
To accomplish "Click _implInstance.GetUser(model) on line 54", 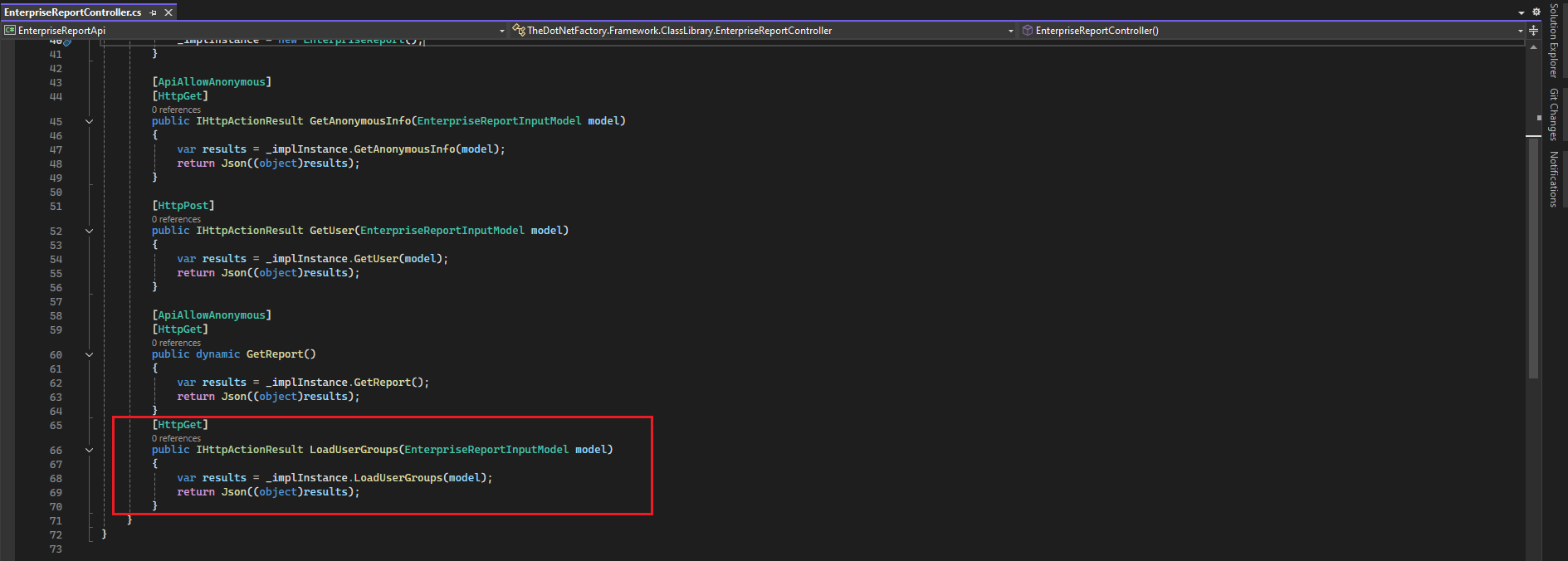I will point(357,259).
